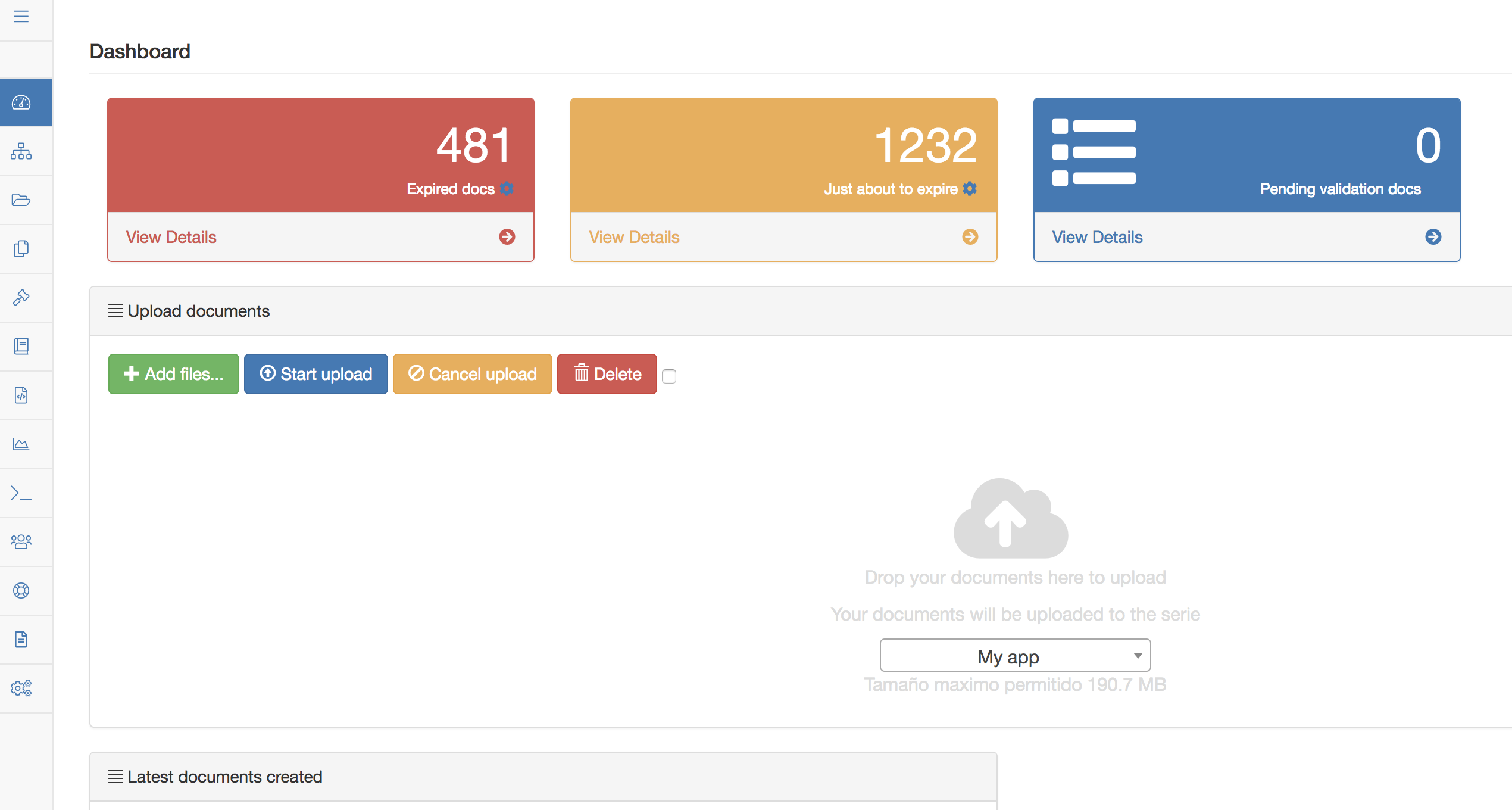Open the book sidebar icon
The width and height of the screenshot is (1512, 810).
click(21, 347)
